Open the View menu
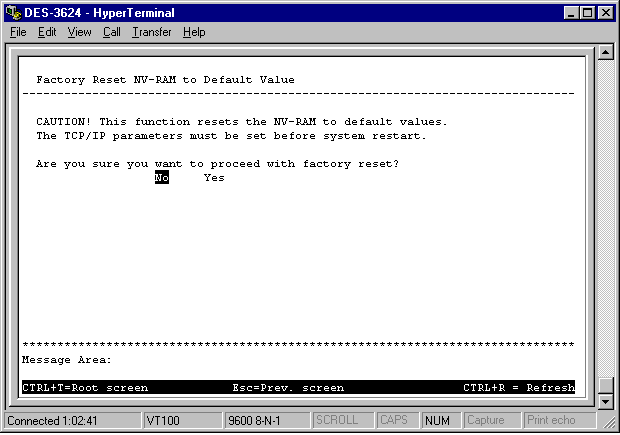The height and width of the screenshot is (435, 620). tap(79, 32)
